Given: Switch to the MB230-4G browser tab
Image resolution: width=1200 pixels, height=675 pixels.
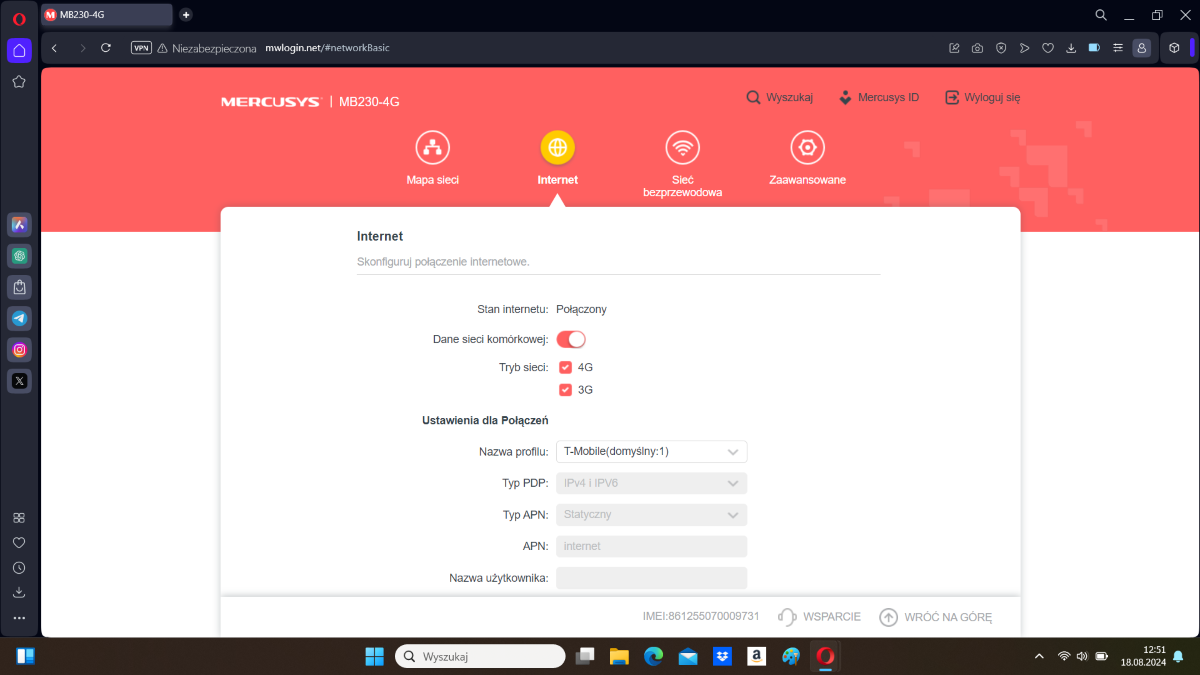Looking at the screenshot, I should pos(106,15).
